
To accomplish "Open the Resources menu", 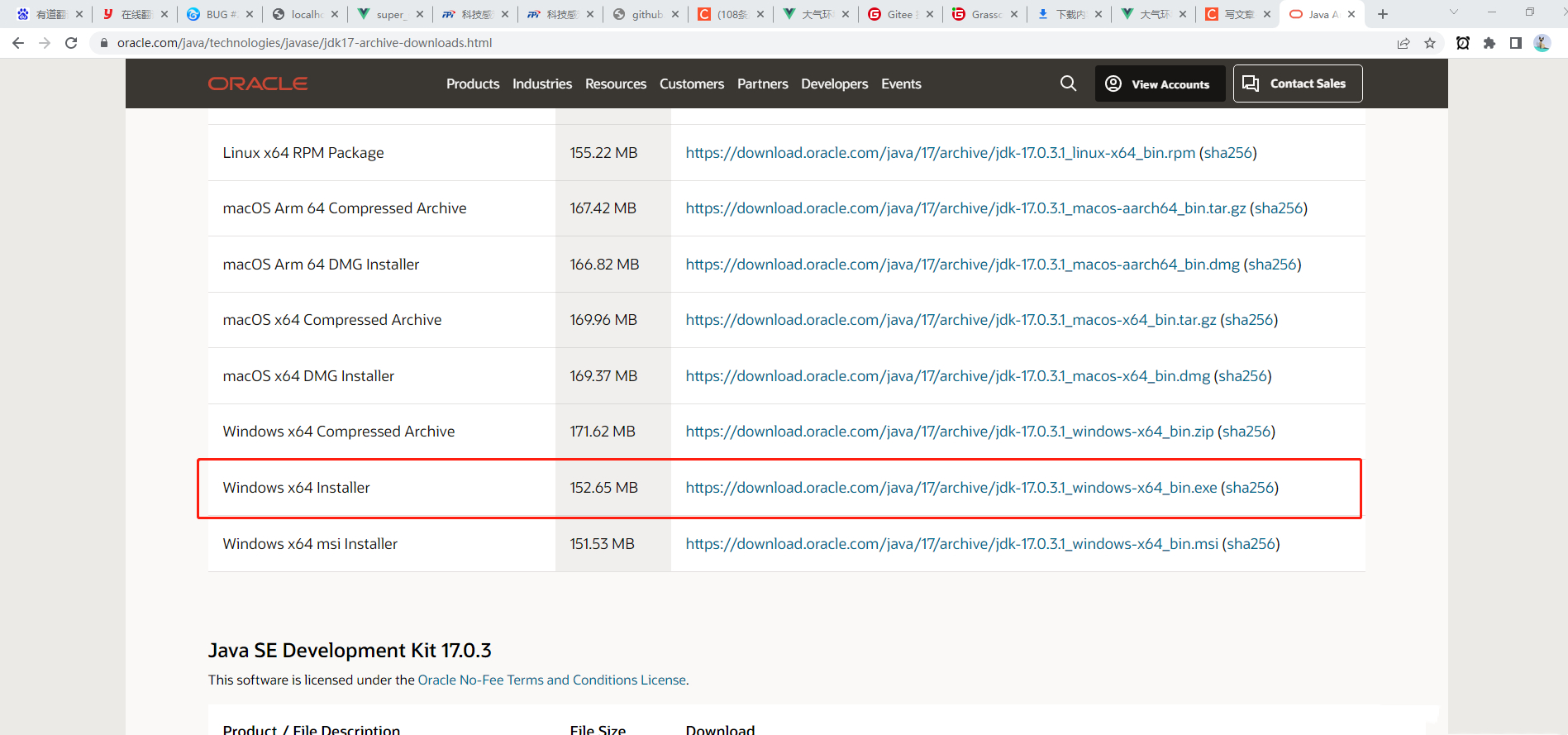I will (x=616, y=84).
